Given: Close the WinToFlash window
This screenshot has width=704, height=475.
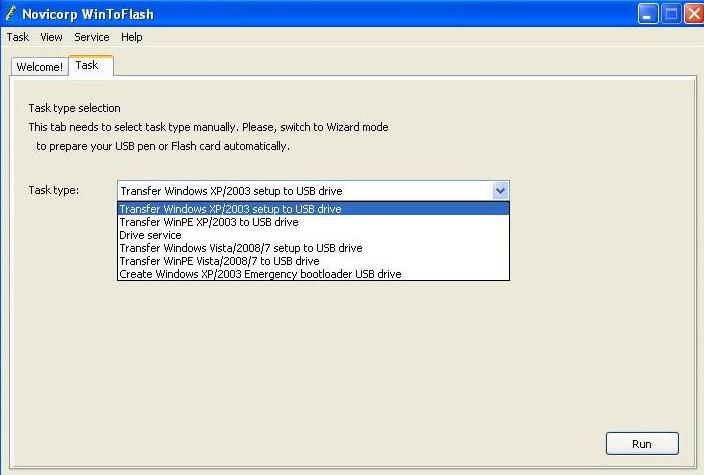Looking at the screenshot, I should tap(694, 14).
